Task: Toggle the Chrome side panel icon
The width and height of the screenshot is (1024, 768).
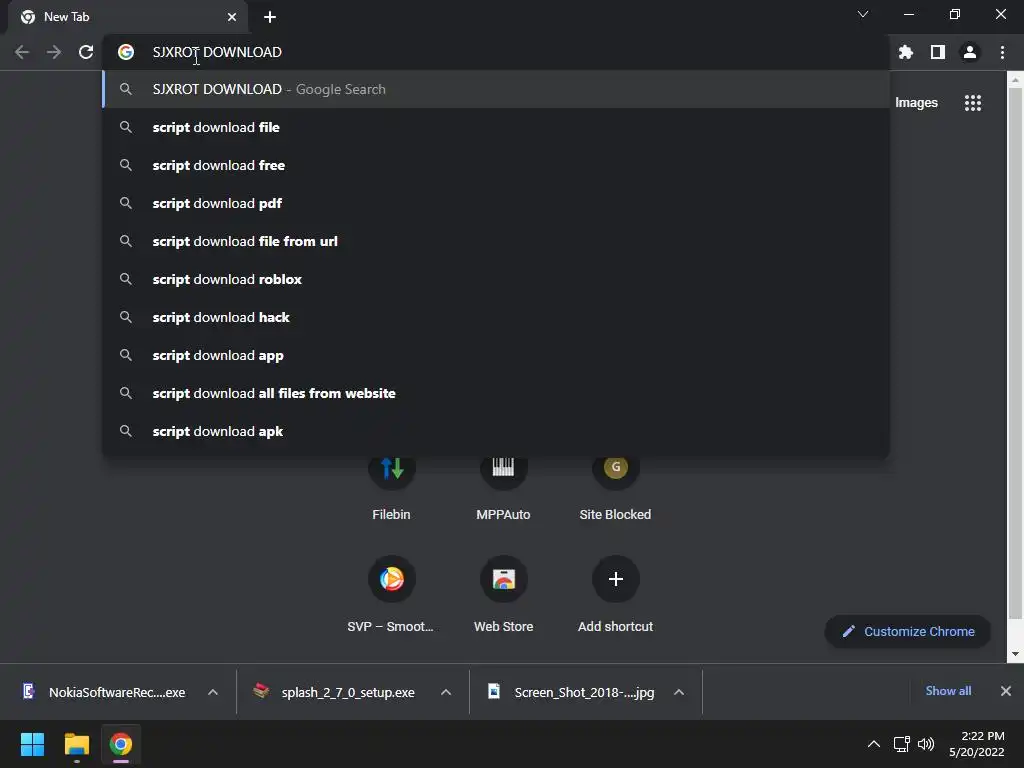Action: tap(937, 52)
